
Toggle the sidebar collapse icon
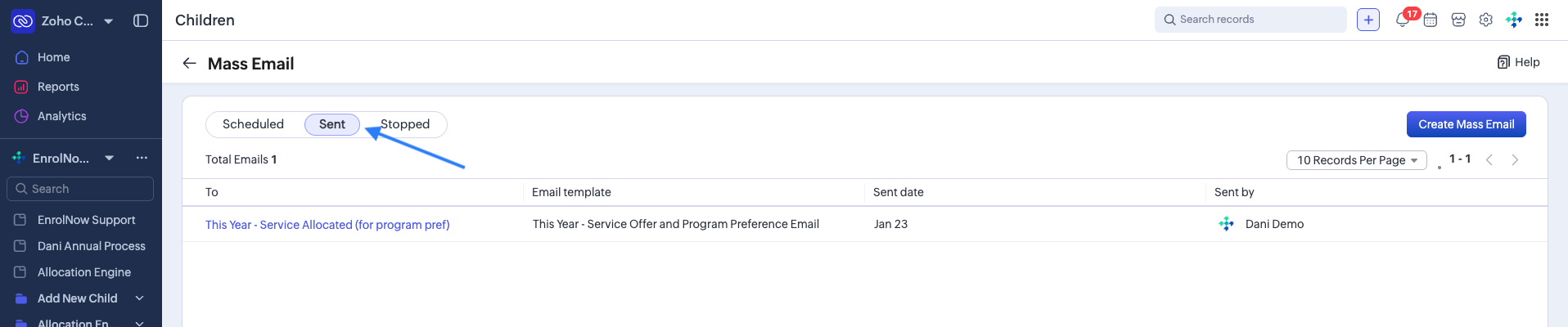141,20
